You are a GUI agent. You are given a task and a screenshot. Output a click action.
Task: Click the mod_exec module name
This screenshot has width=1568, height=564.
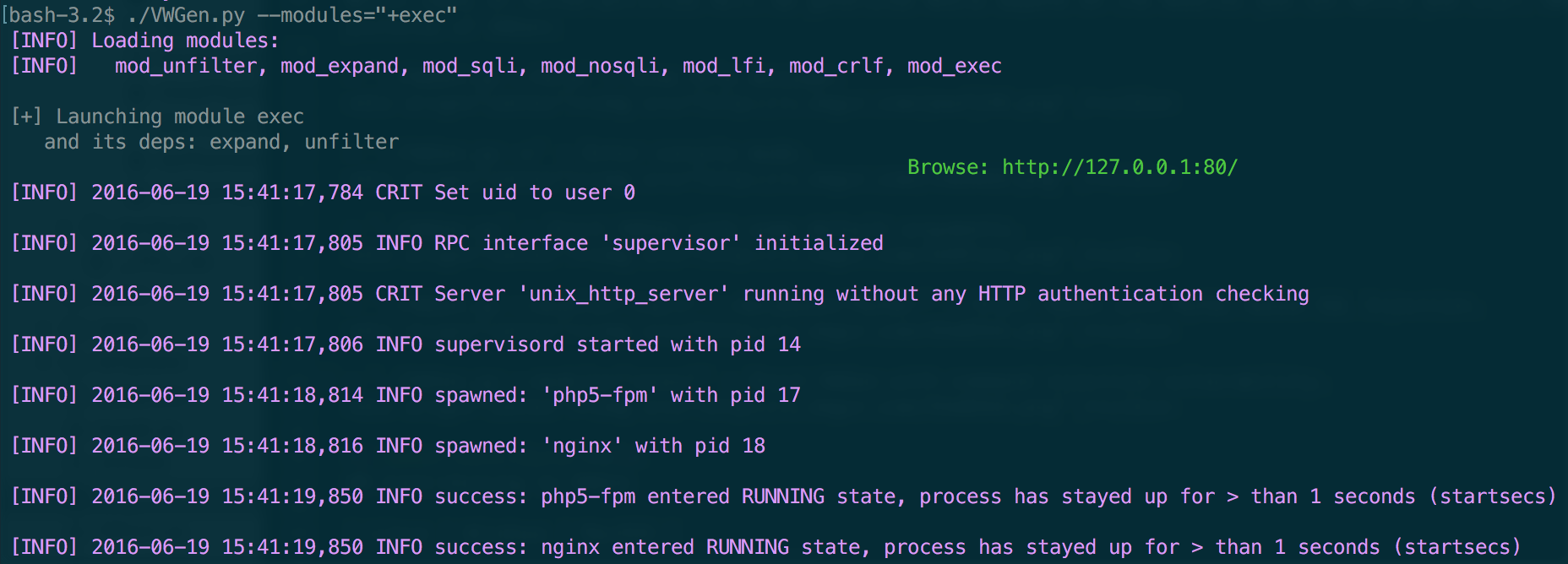(x=955, y=66)
